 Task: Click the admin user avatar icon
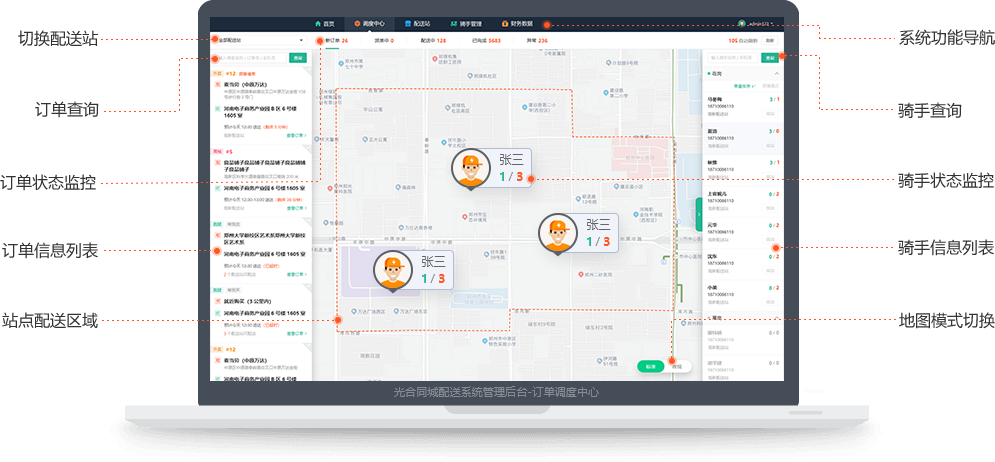tap(741, 24)
